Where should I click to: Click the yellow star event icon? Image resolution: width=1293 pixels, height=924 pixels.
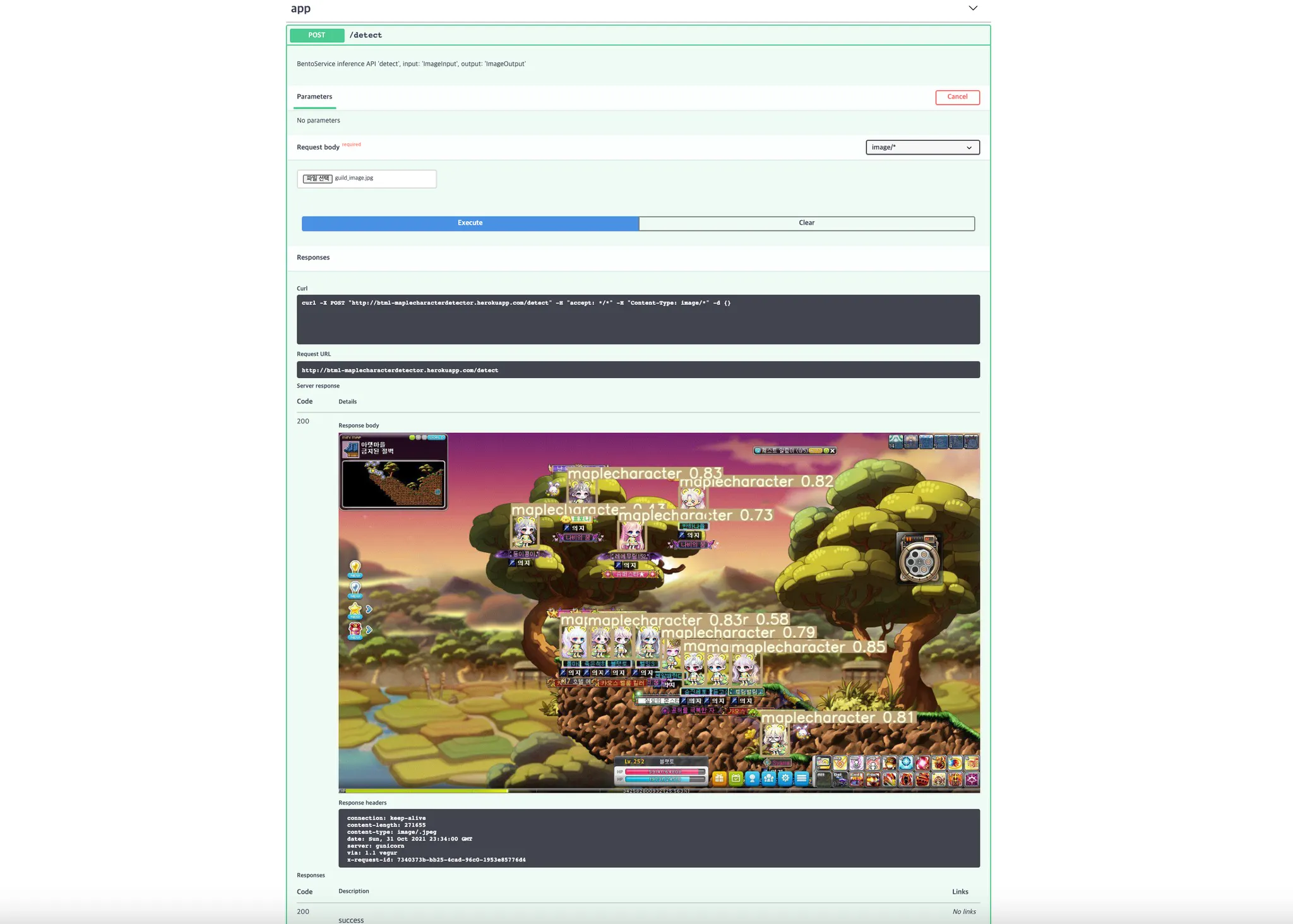pos(355,610)
